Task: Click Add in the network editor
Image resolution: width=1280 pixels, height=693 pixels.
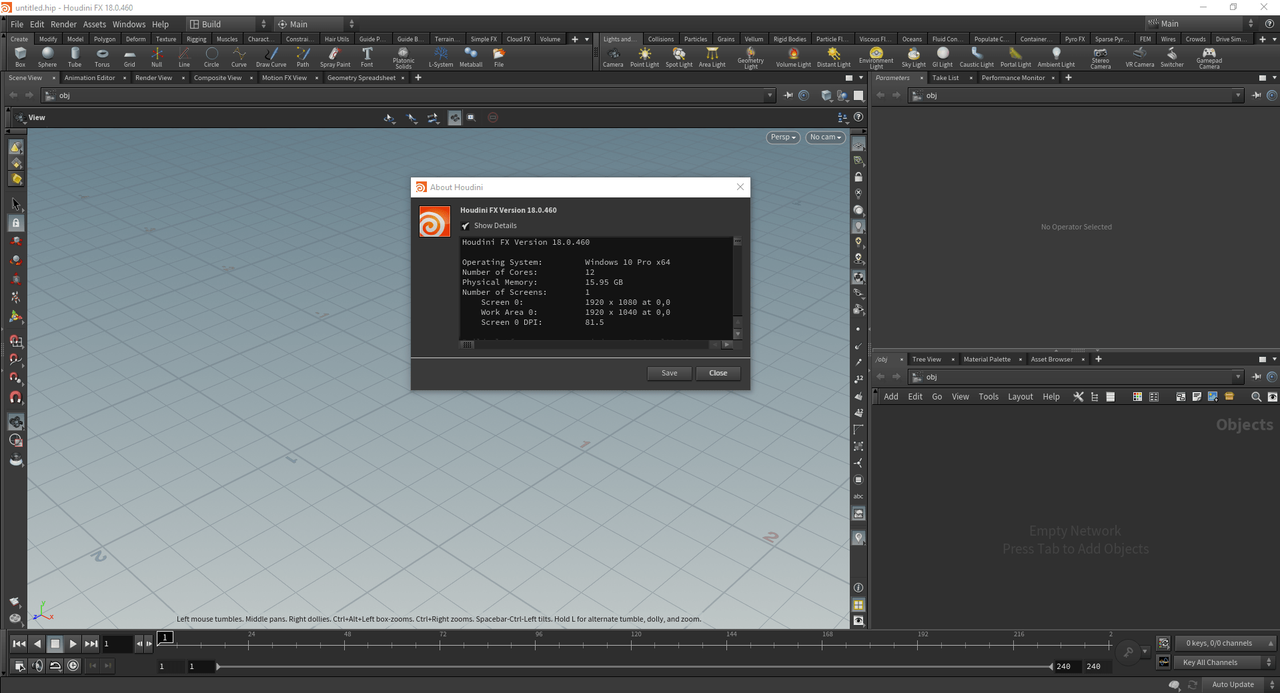Action: click(x=891, y=397)
